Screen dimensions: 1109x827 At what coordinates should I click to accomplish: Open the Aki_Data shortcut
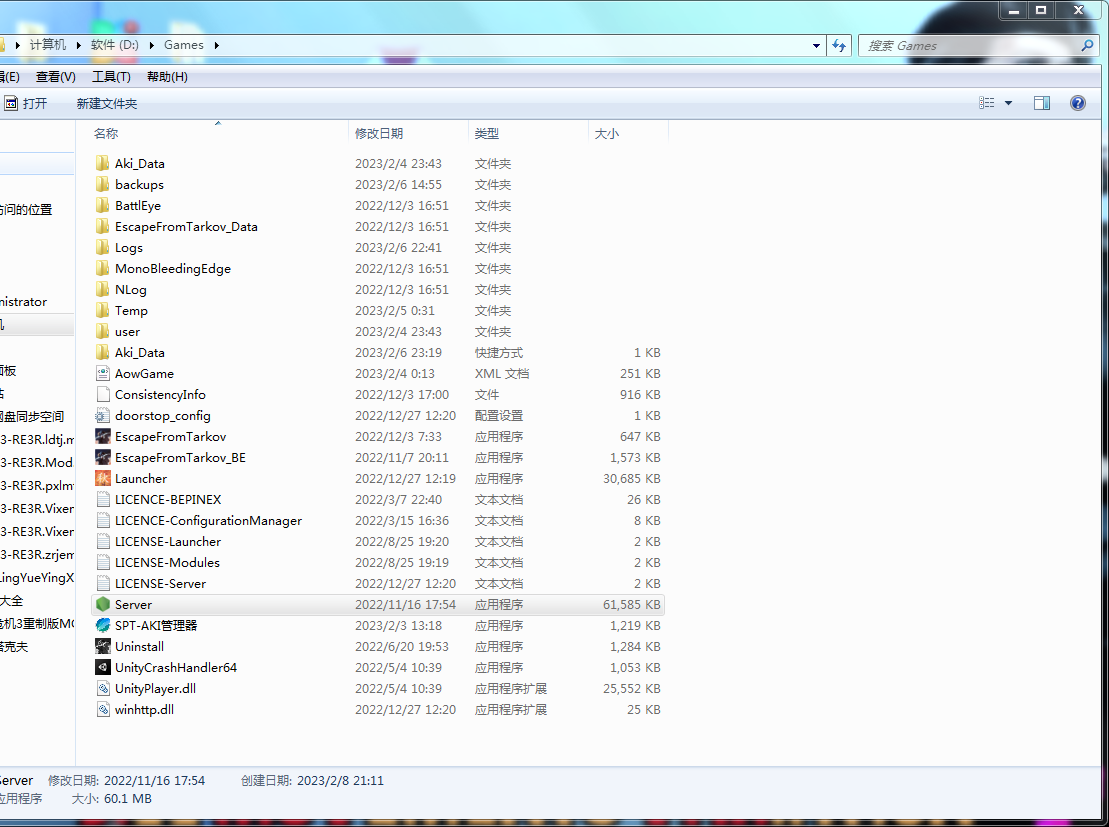139,352
